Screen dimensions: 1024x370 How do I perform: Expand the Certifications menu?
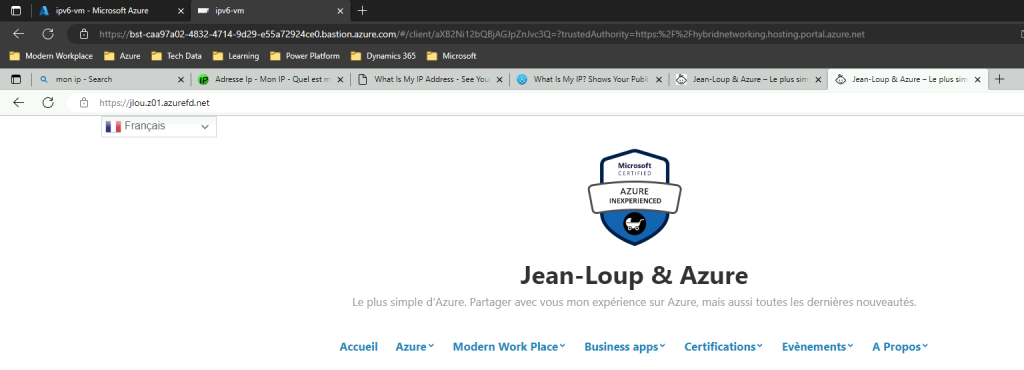pos(724,347)
